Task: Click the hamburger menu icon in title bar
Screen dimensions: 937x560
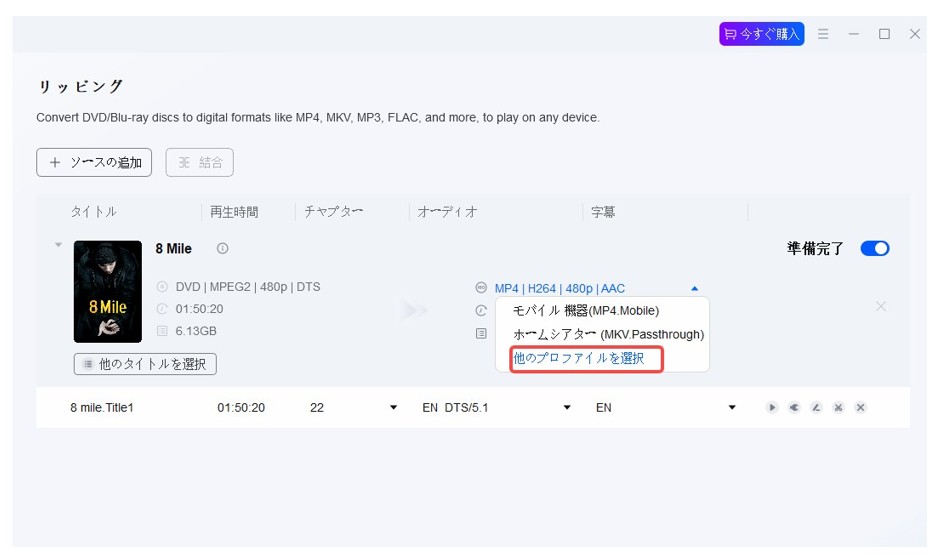Action: click(823, 34)
